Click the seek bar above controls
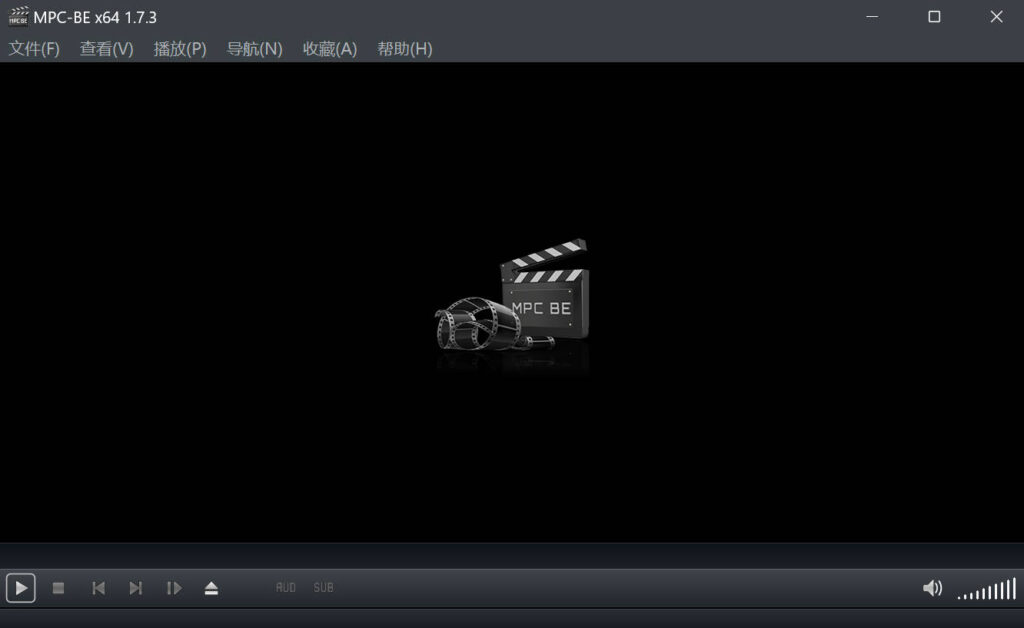Screen dimensions: 1024x628 pyautogui.click(x=512, y=556)
